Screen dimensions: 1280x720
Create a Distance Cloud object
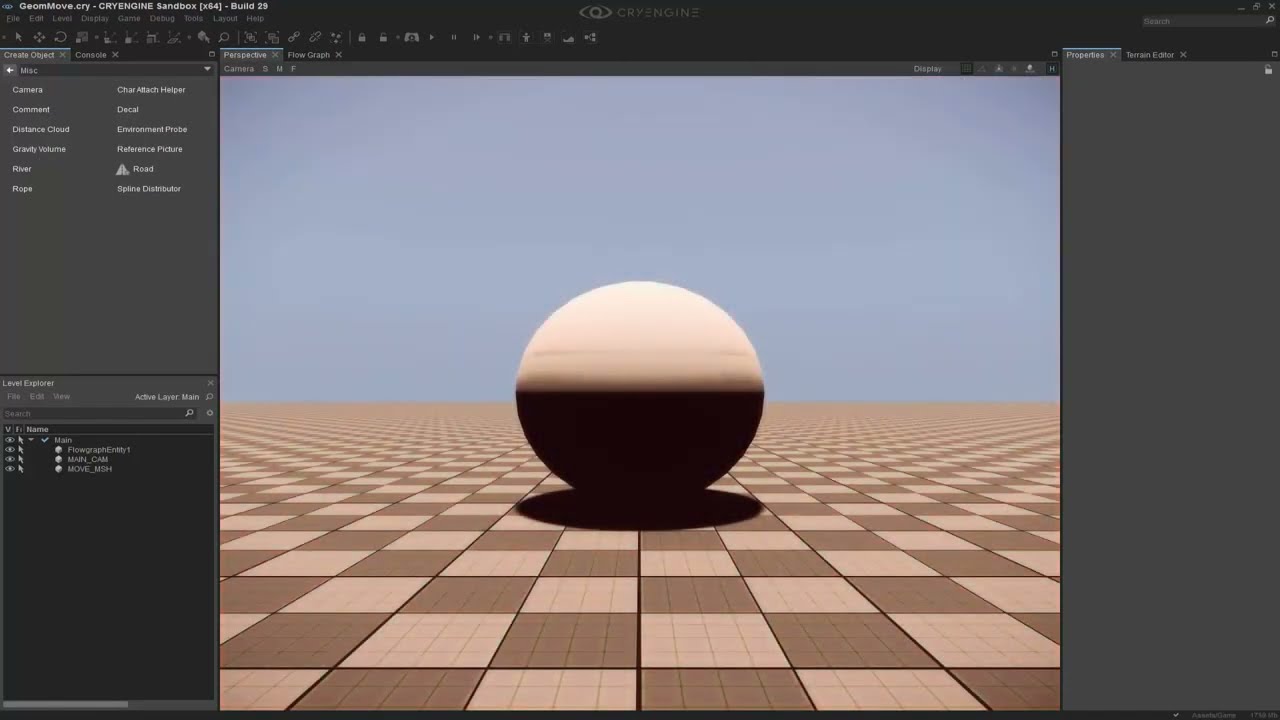(41, 129)
